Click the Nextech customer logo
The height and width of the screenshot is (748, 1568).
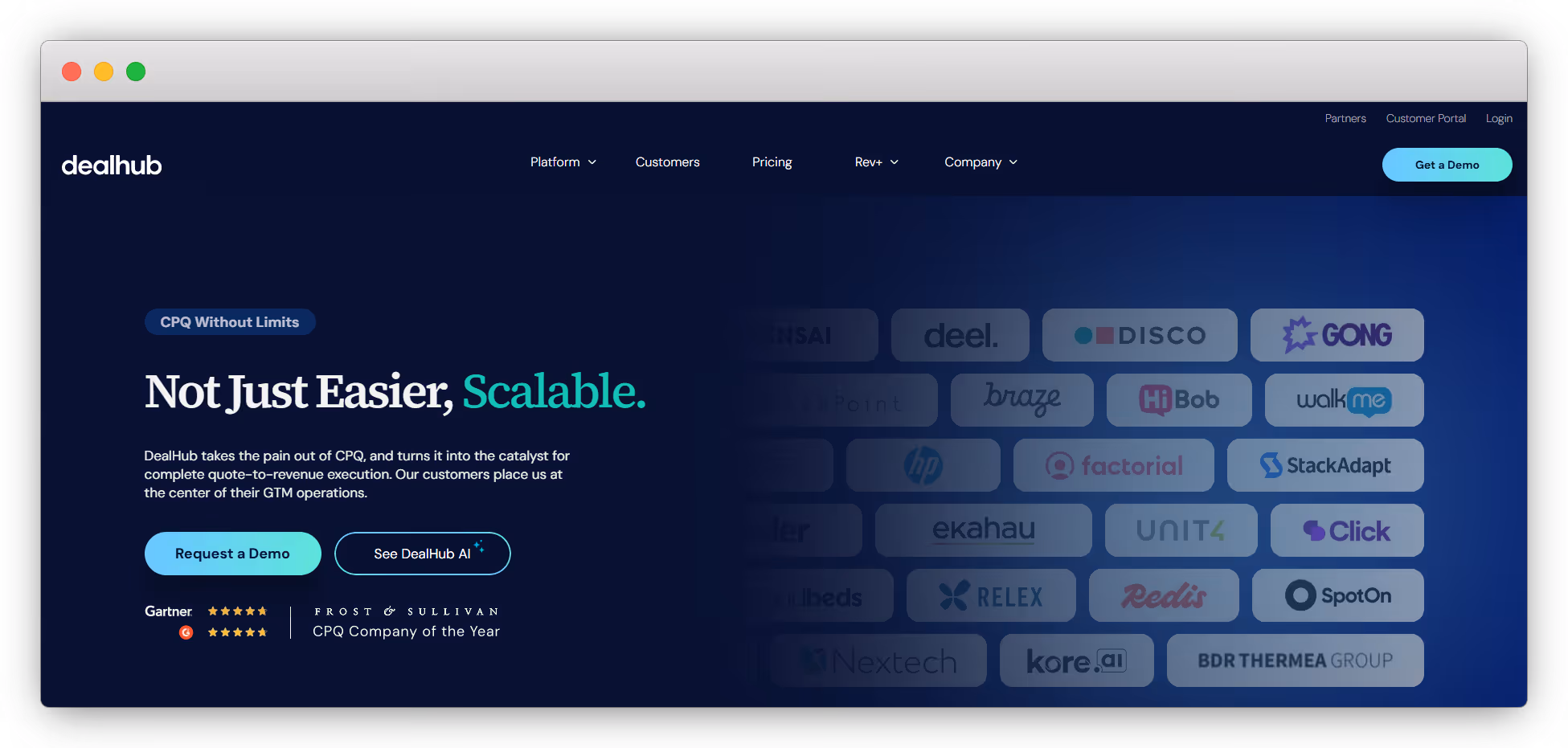coord(878,660)
